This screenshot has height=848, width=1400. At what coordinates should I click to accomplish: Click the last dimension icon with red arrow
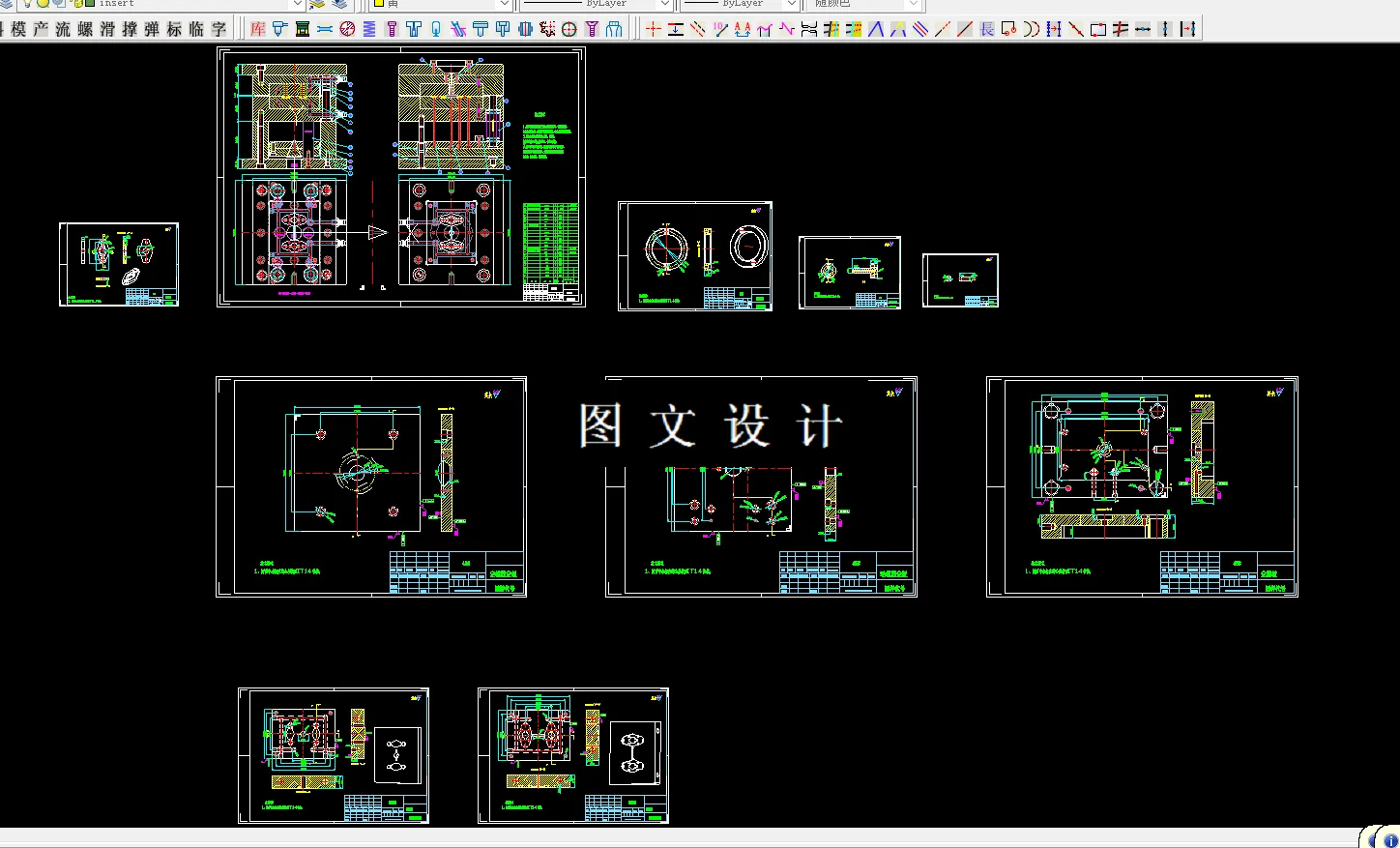tap(1187, 29)
